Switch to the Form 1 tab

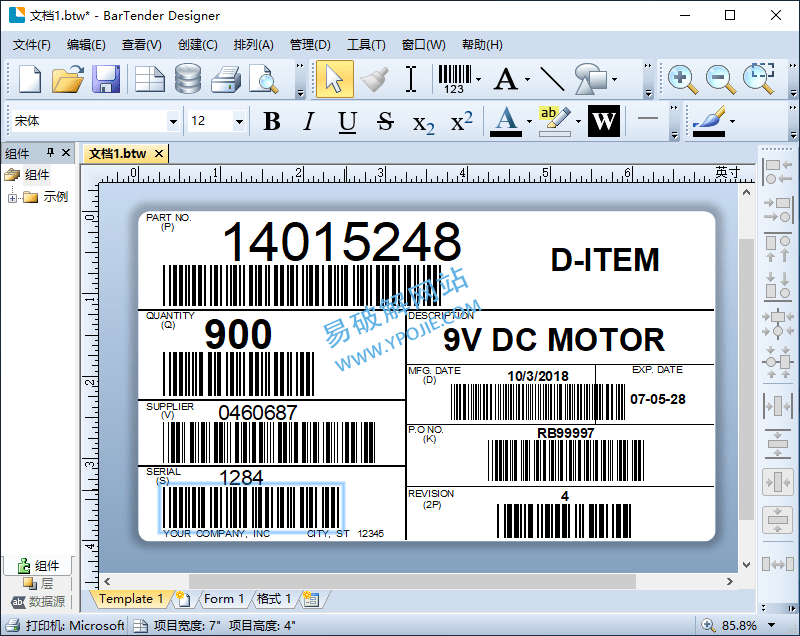click(x=223, y=599)
